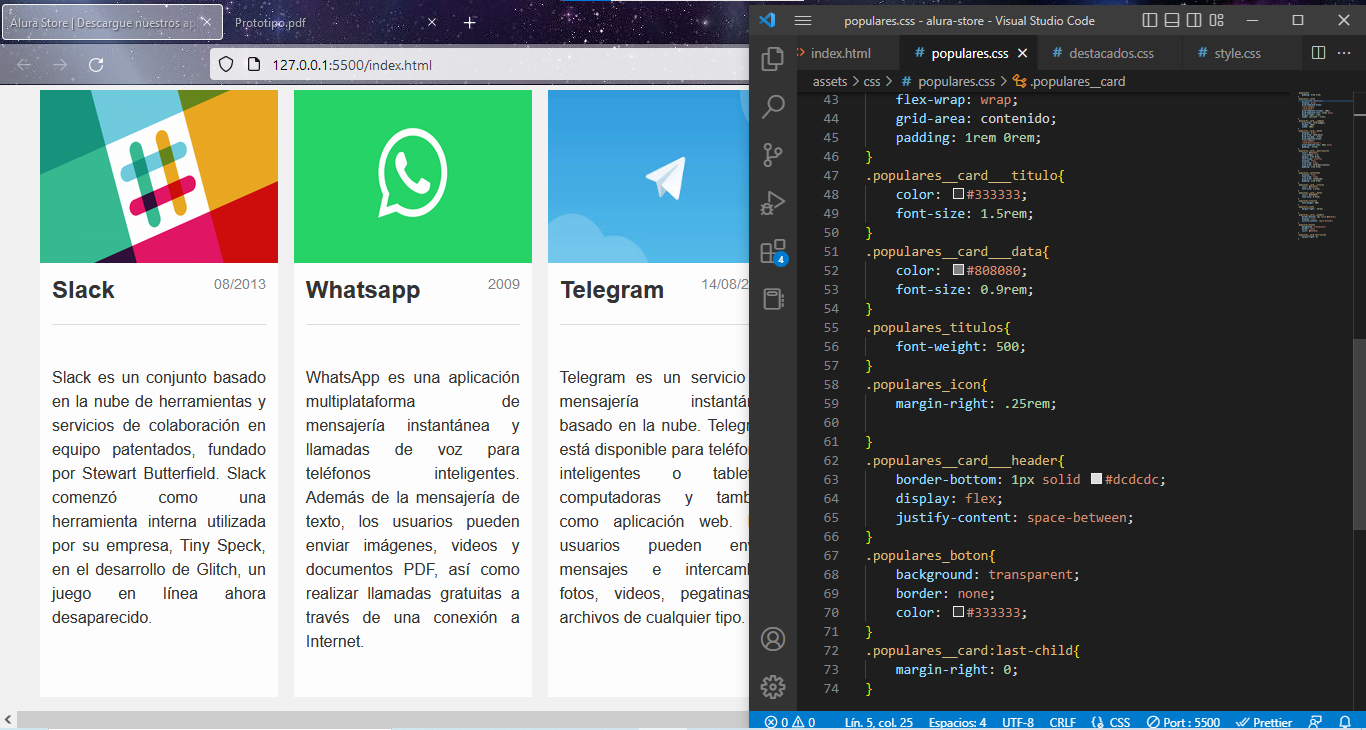The height and width of the screenshot is (730, 1366).
Task: Open the #808080 color swatch on line 52
Action: point(958,271)
